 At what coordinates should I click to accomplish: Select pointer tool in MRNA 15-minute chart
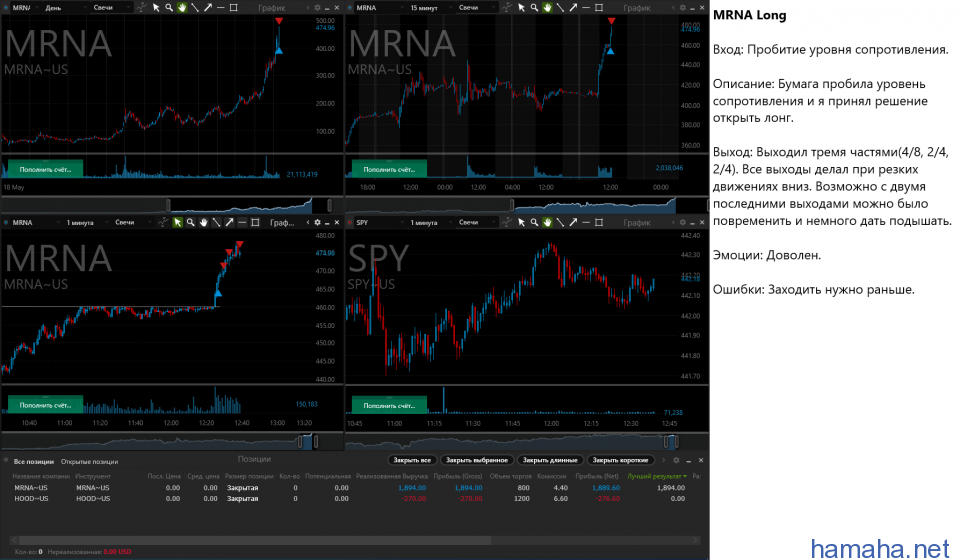tap(521, 7)
